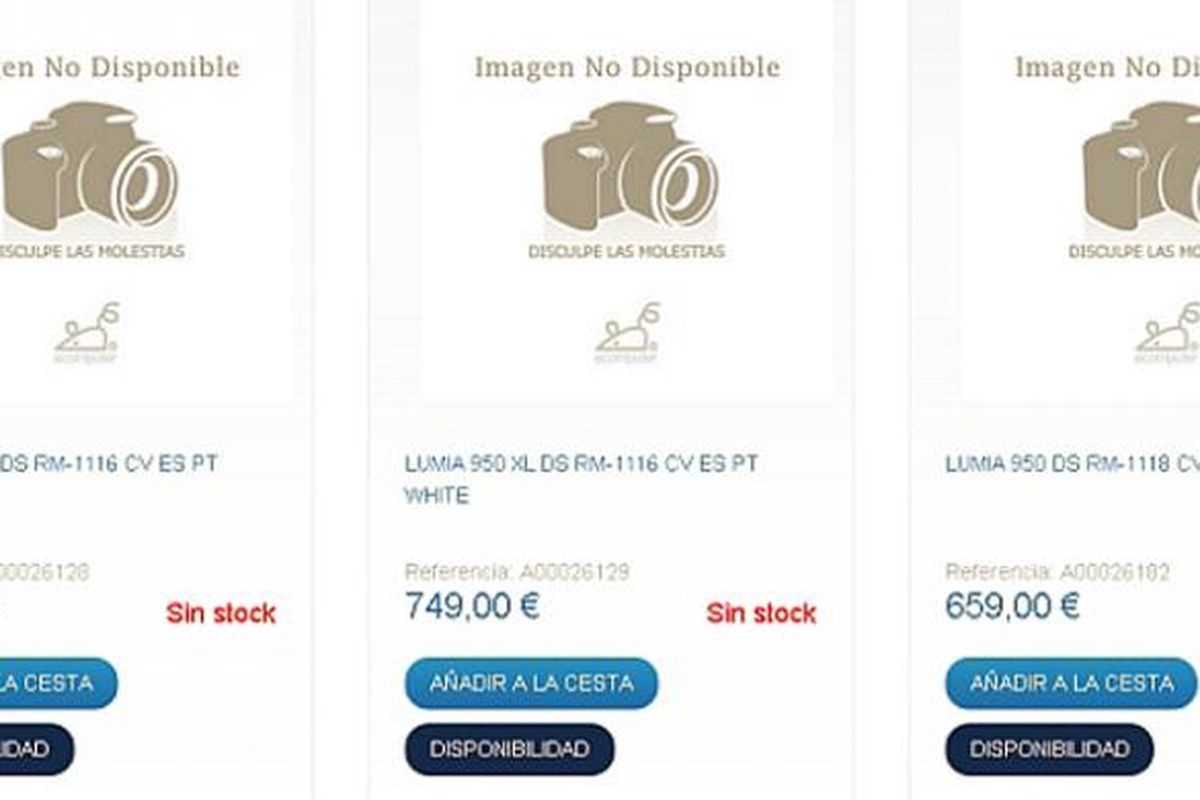Screen dimensions: 1200x800
Task: Add the 659,00 € Lumia to the basket
Action: (x=1071, y=683)
